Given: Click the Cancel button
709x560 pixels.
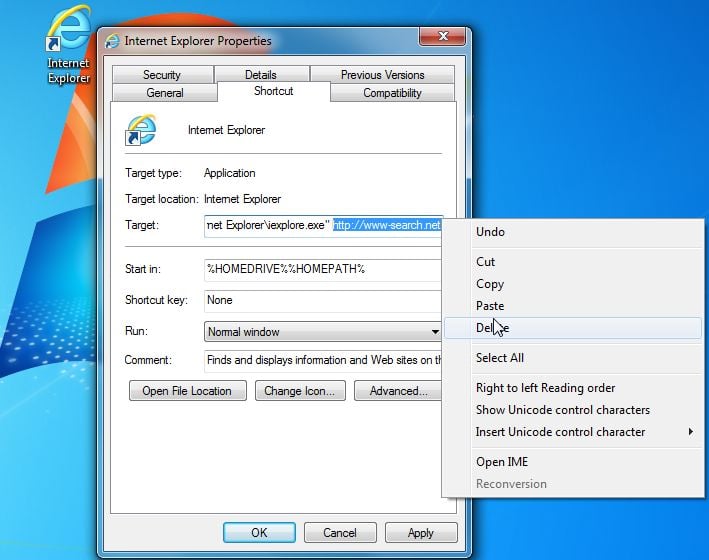Looking at the screenshot, I should click(x=340, y=532).
